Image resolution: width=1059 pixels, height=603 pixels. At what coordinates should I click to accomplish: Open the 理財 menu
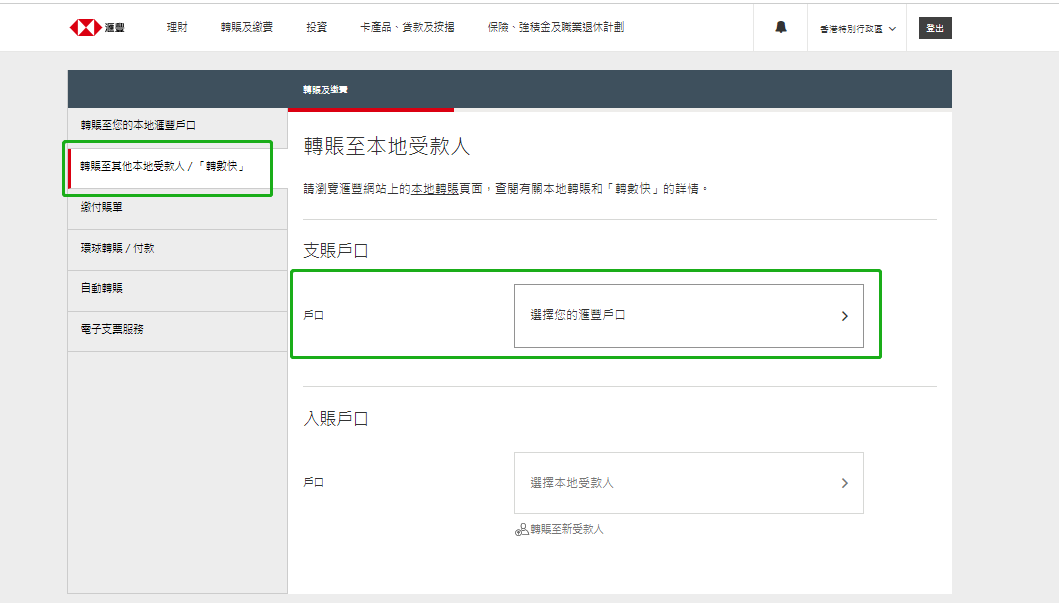pyautogui.click(x=176, y=27)
